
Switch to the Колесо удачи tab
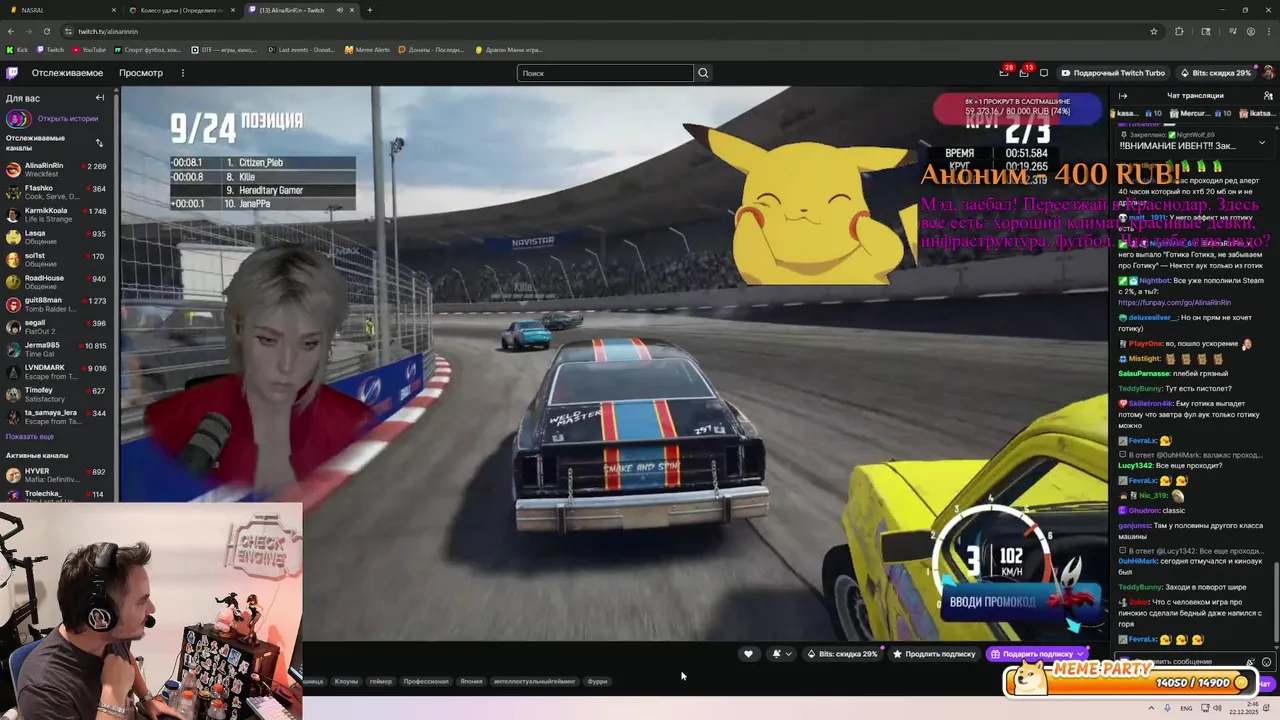coord(181,10)
